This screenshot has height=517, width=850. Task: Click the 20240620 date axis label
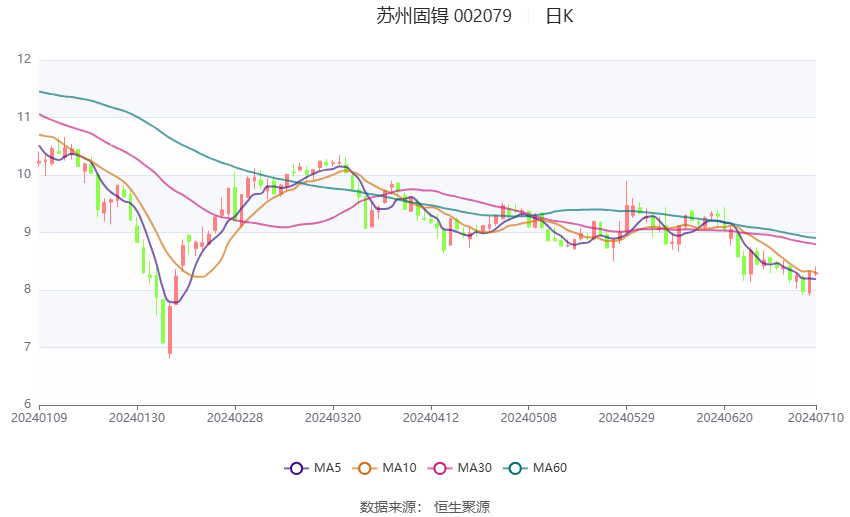(724, 418)
